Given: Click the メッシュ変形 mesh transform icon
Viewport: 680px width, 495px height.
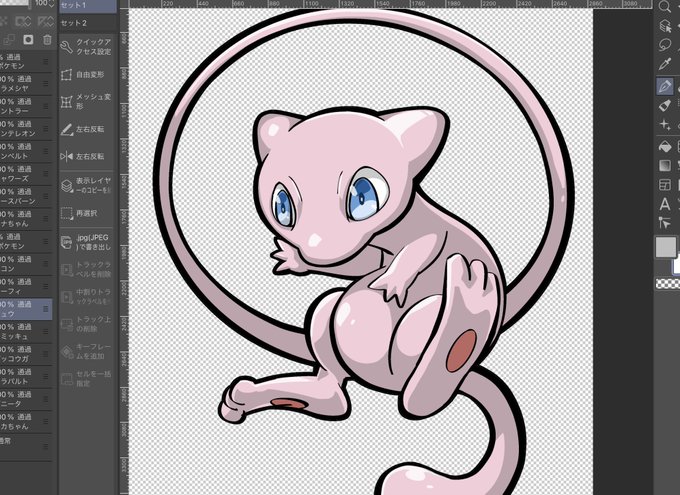Looking at the screenshot, I should [67, 102].
